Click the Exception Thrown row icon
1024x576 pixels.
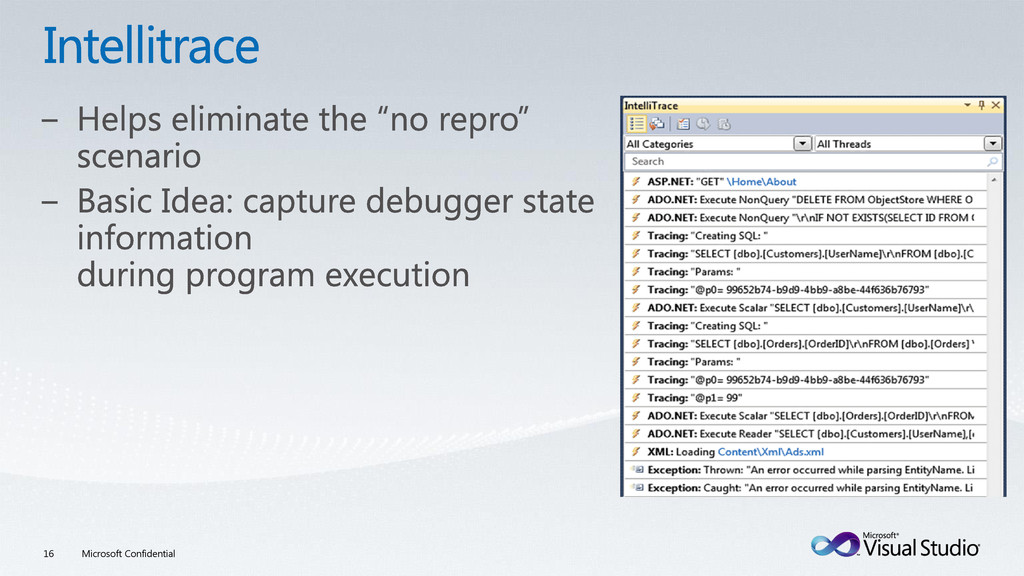point(637,470)
